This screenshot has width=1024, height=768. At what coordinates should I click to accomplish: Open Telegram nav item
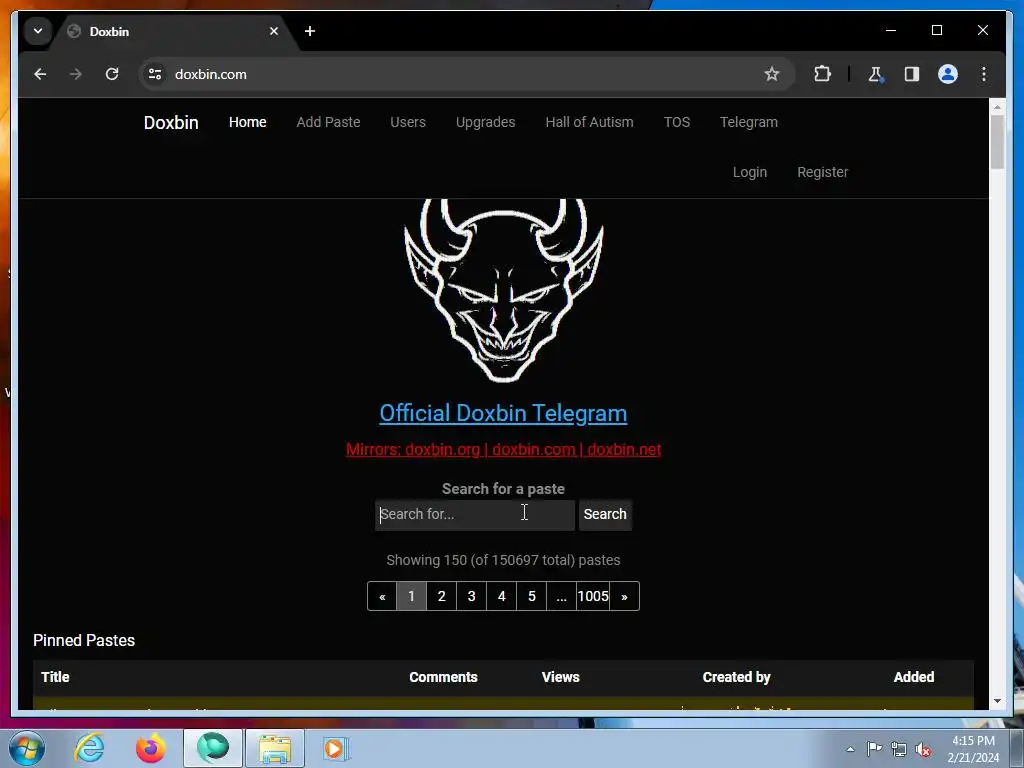pyautogui.click(x=749, y=122)
